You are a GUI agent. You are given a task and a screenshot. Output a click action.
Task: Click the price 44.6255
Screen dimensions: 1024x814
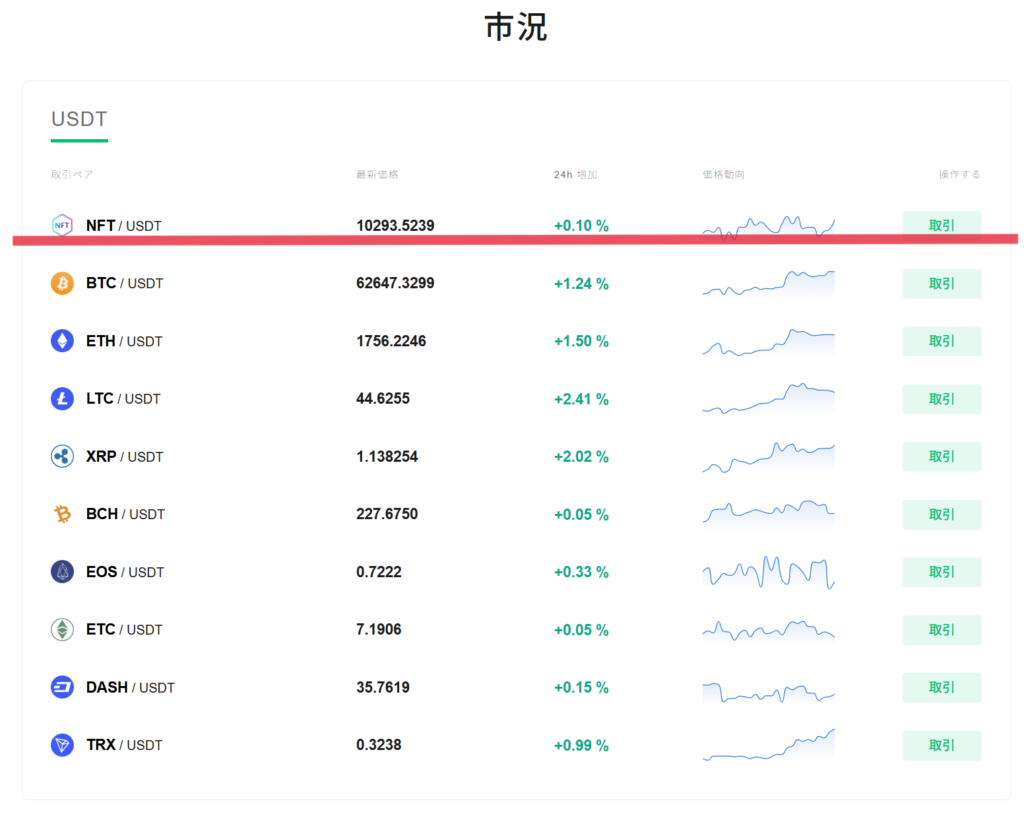pyautogui.click(x=383, y=399)
